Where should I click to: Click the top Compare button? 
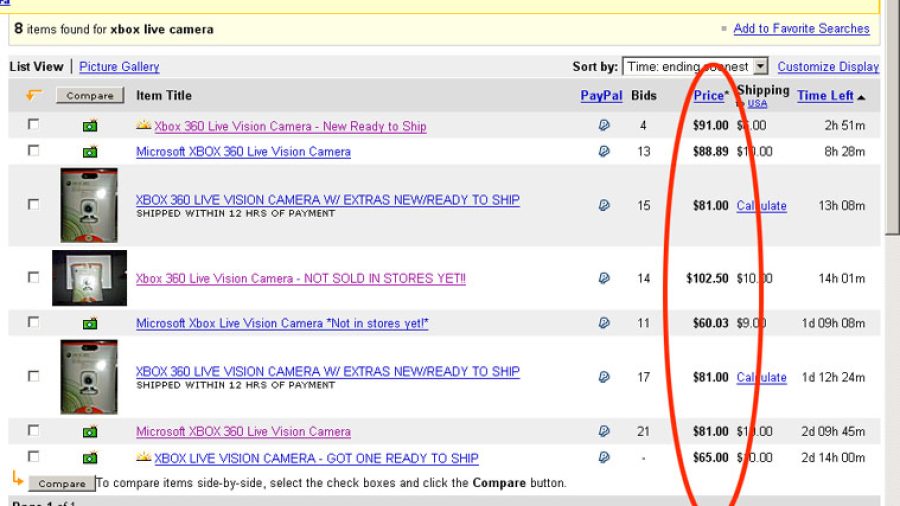coord(90,95)
